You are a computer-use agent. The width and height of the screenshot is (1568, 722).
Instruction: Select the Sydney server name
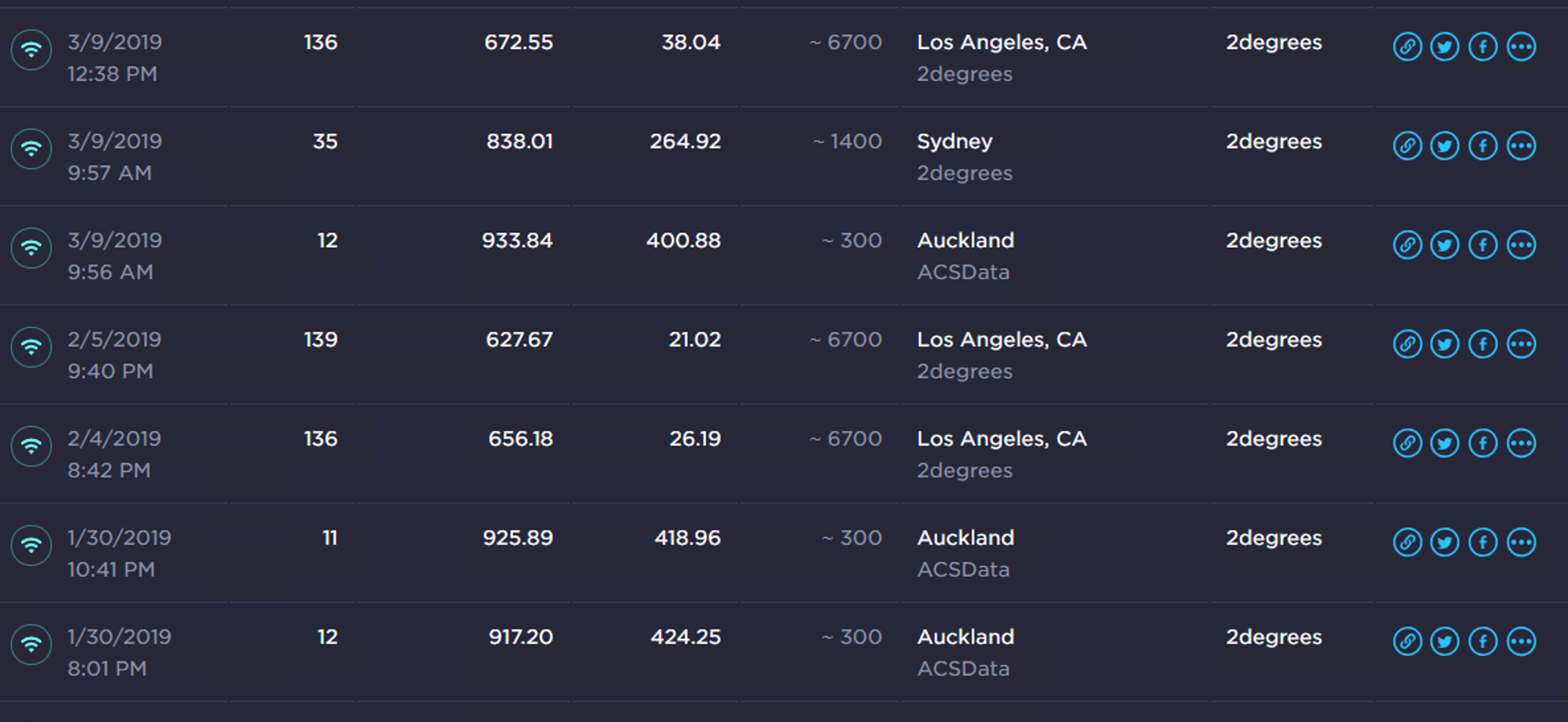[954, 141]
